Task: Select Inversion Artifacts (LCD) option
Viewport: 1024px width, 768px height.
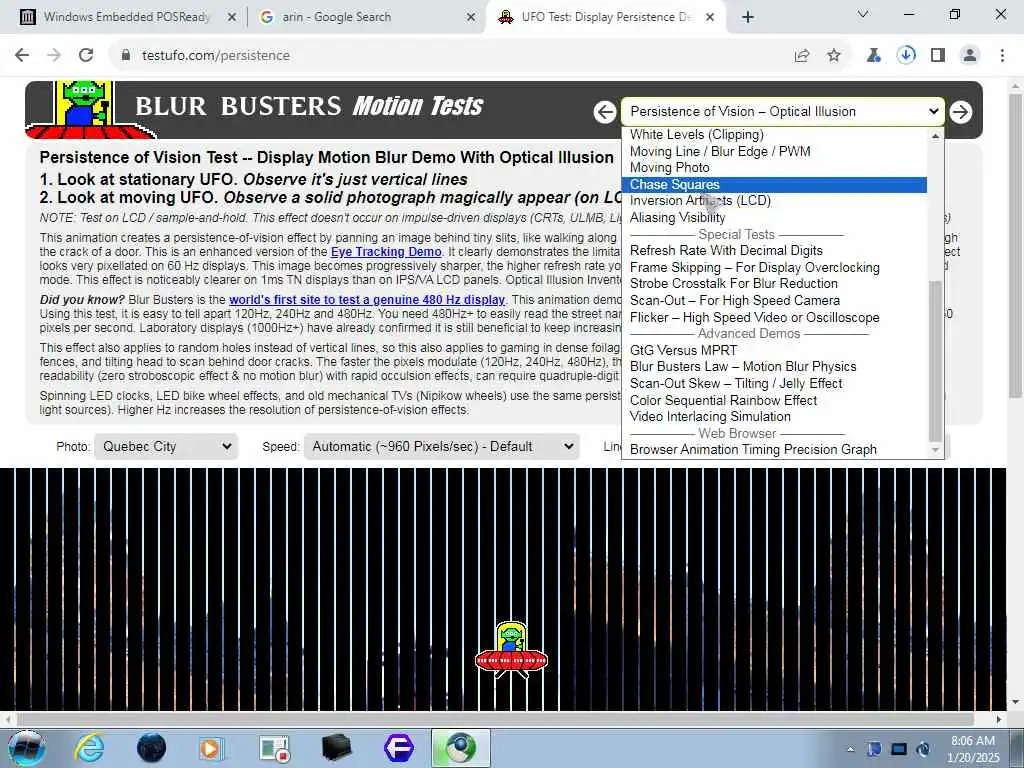Action: (774, 201)
